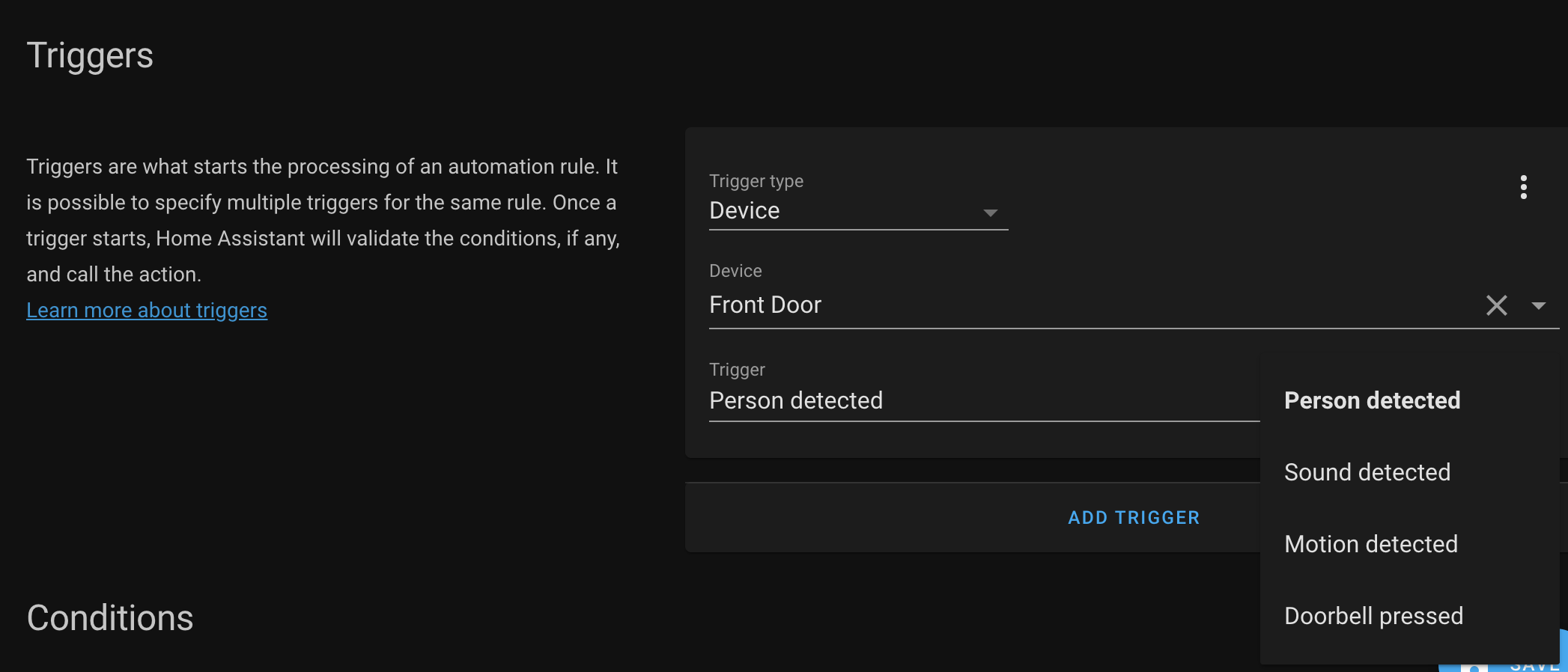The width and height of the screenshot is (1568, 672).
Task: Click the Triggers section heading
Action: pyautogui.click(x=91, y=55)
